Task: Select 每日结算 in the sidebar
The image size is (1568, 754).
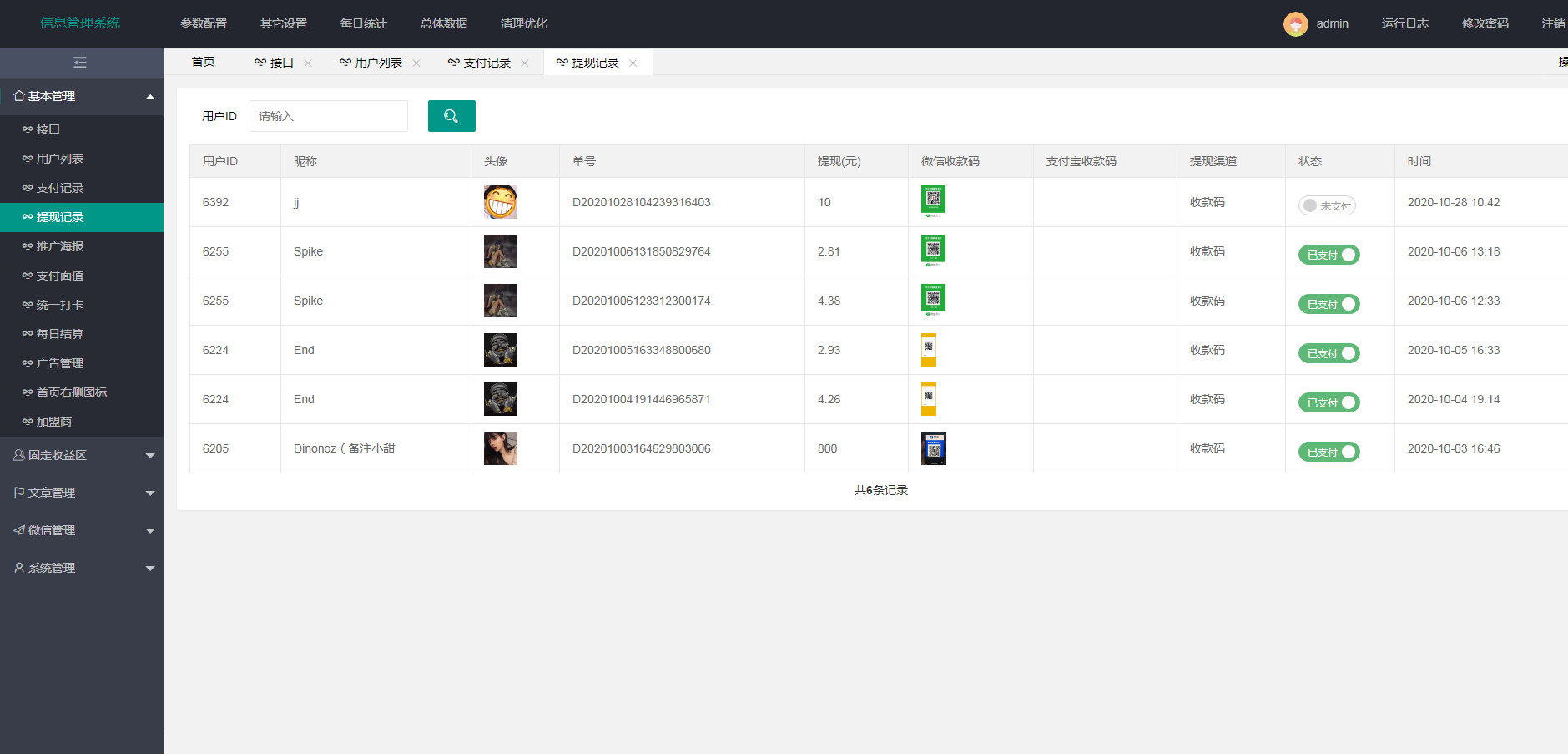Action: coord(82,334)
